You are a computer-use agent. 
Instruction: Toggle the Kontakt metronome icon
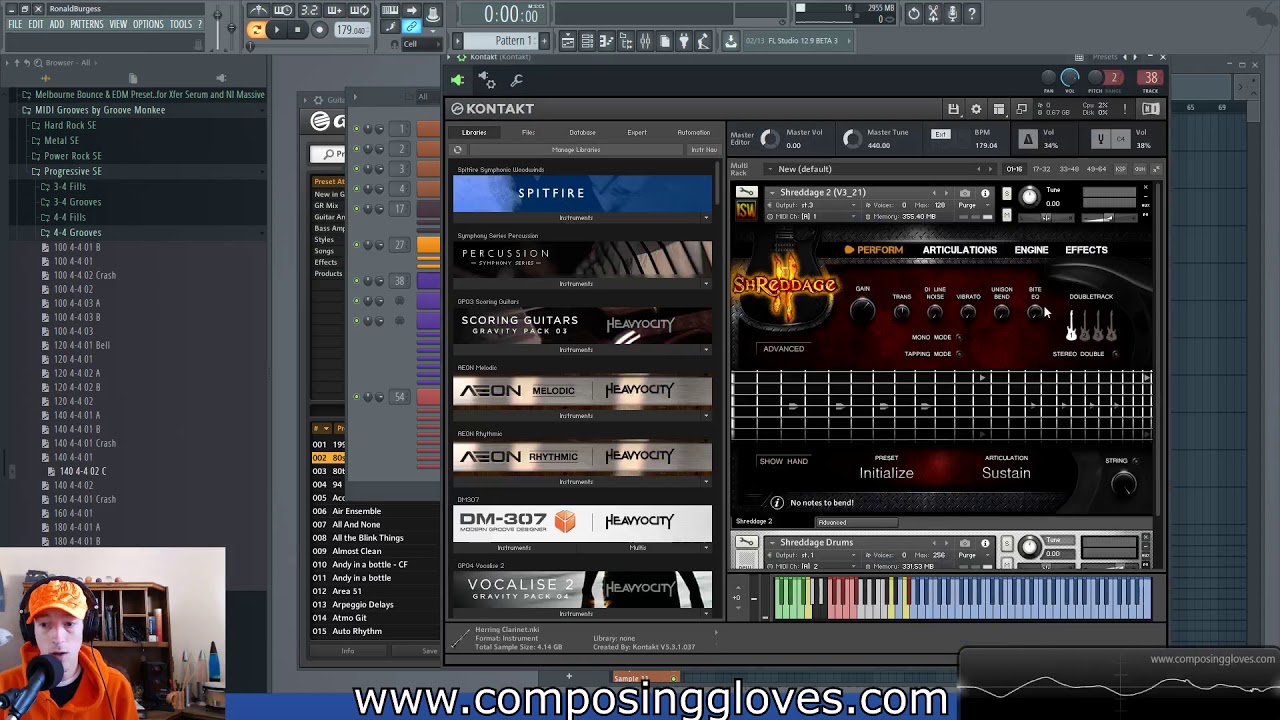[x=1028, y=139]
